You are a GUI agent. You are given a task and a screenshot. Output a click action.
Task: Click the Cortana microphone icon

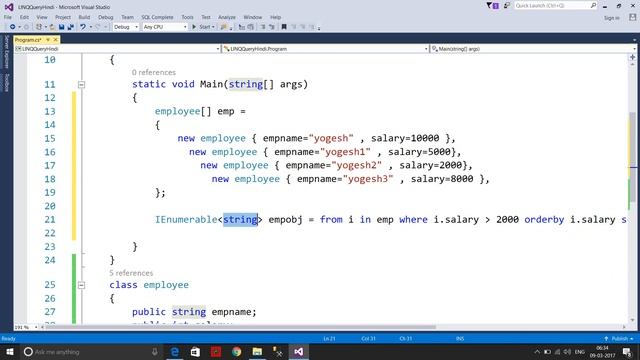pyautogui.click(x=155, y=351)
